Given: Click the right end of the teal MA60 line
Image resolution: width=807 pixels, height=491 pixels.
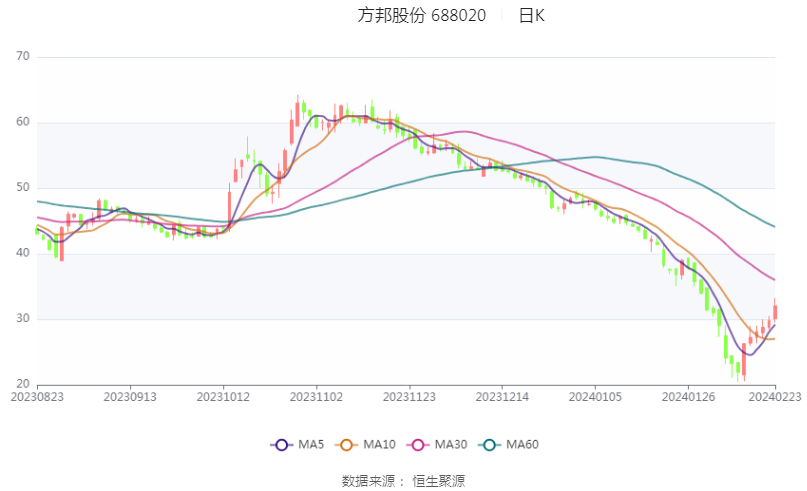Looking at the screenshot, I should 774,226.
